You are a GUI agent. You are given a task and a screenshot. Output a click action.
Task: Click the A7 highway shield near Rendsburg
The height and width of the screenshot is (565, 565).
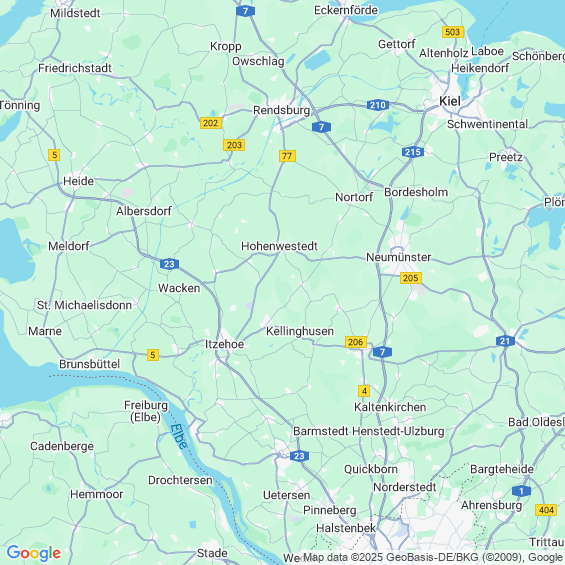point(321,127)
